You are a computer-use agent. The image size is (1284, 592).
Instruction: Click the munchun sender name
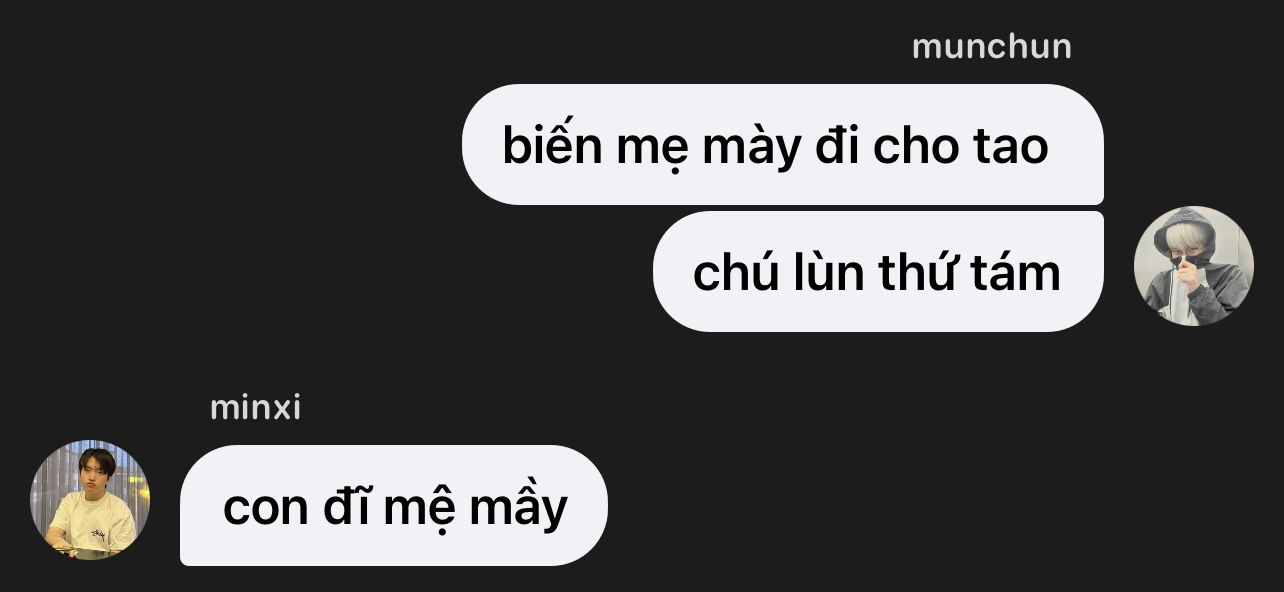pyautogui.click(x=991, y=46)
